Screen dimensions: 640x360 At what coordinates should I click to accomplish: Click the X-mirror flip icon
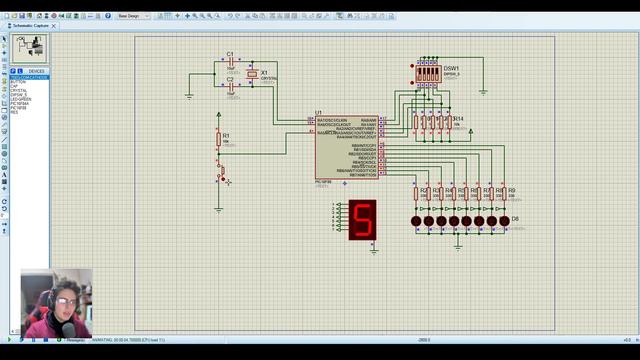pos(4,224)
